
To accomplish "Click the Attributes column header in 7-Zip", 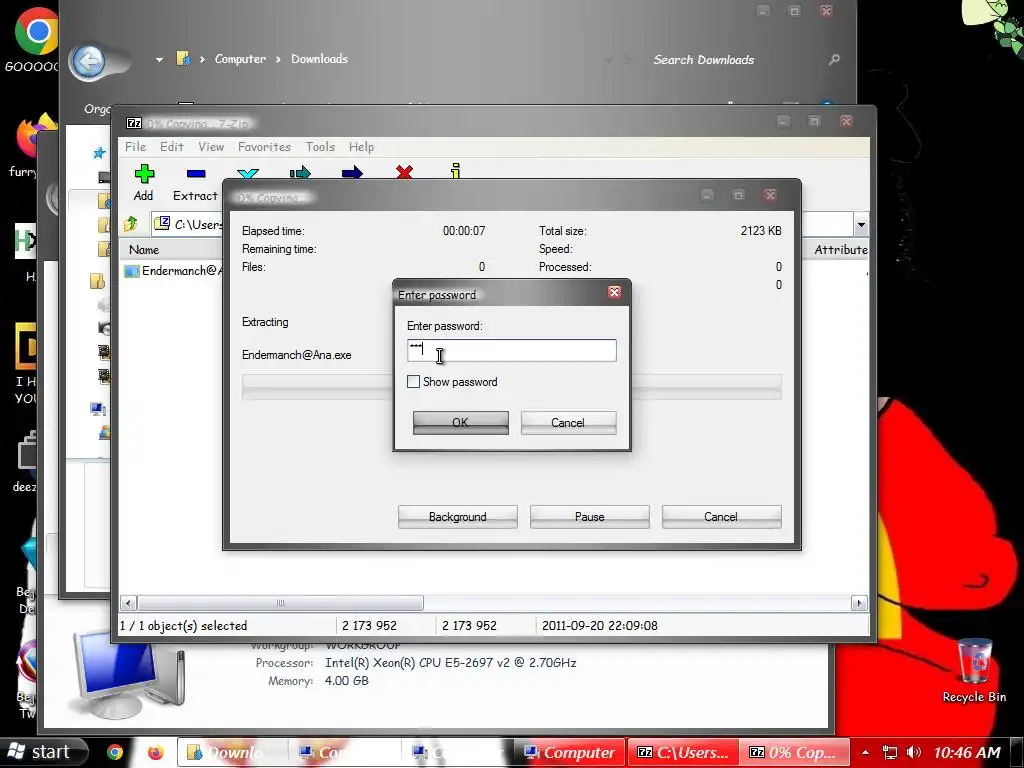I will tap(840, 249).
